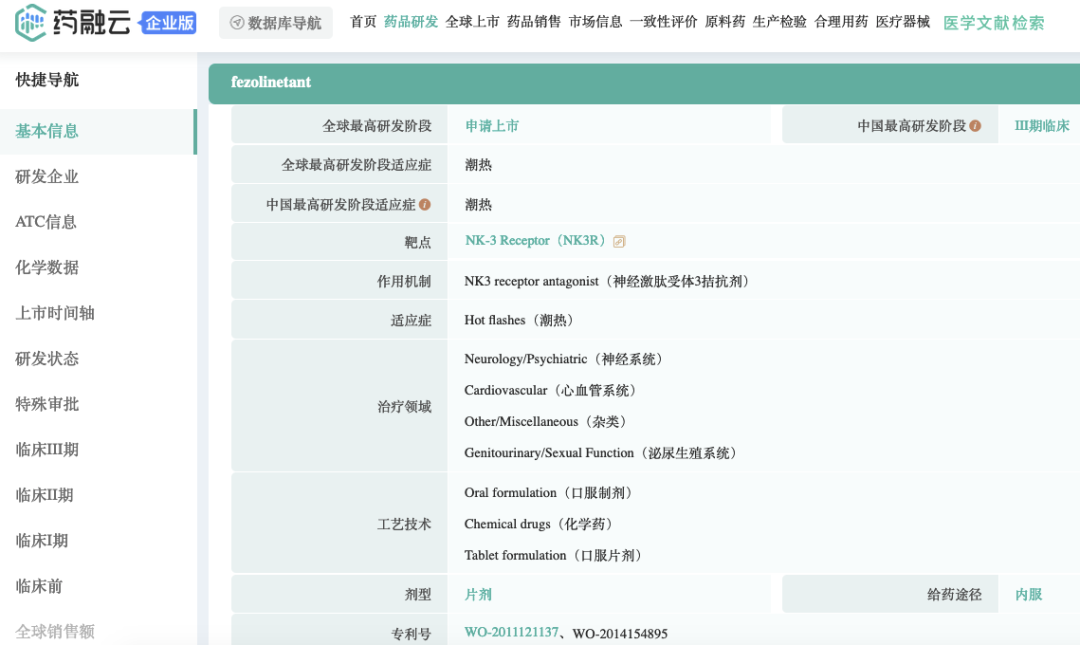This screenshot has height=645, width=1080.
Task: Click the 靶点 row label
Action: [x=417, y=243]
